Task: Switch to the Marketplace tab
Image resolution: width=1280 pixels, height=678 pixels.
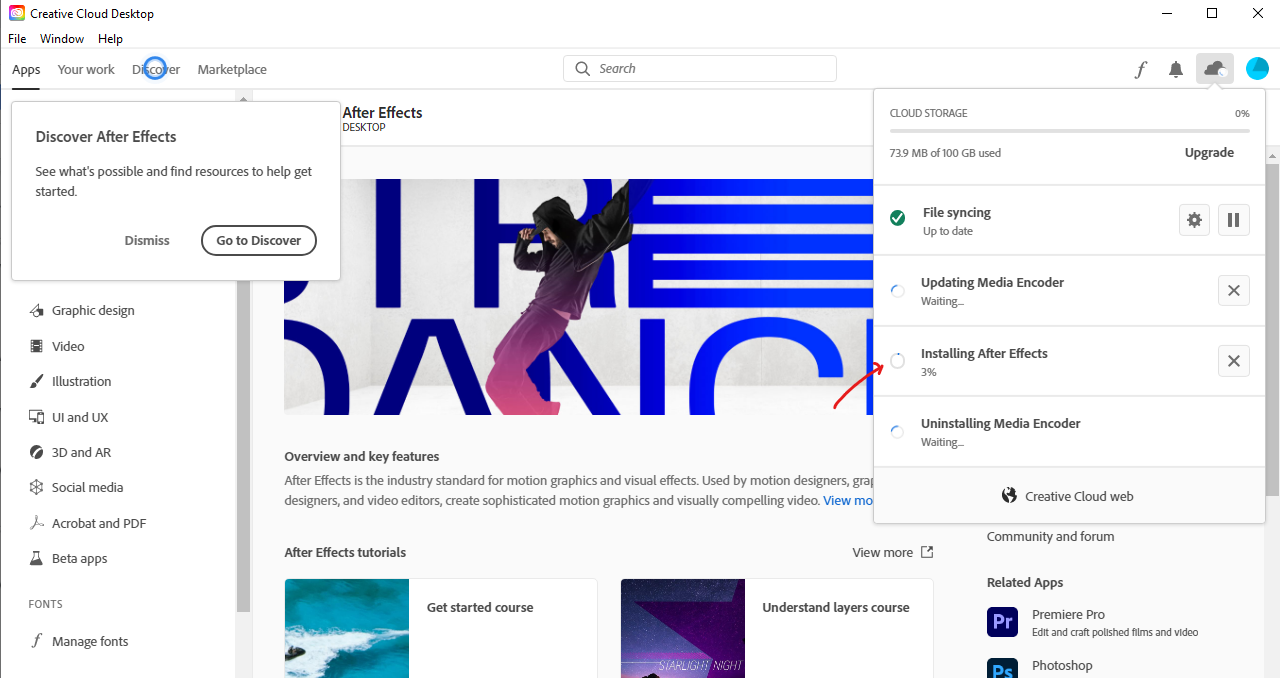Action: pos(232,69)
